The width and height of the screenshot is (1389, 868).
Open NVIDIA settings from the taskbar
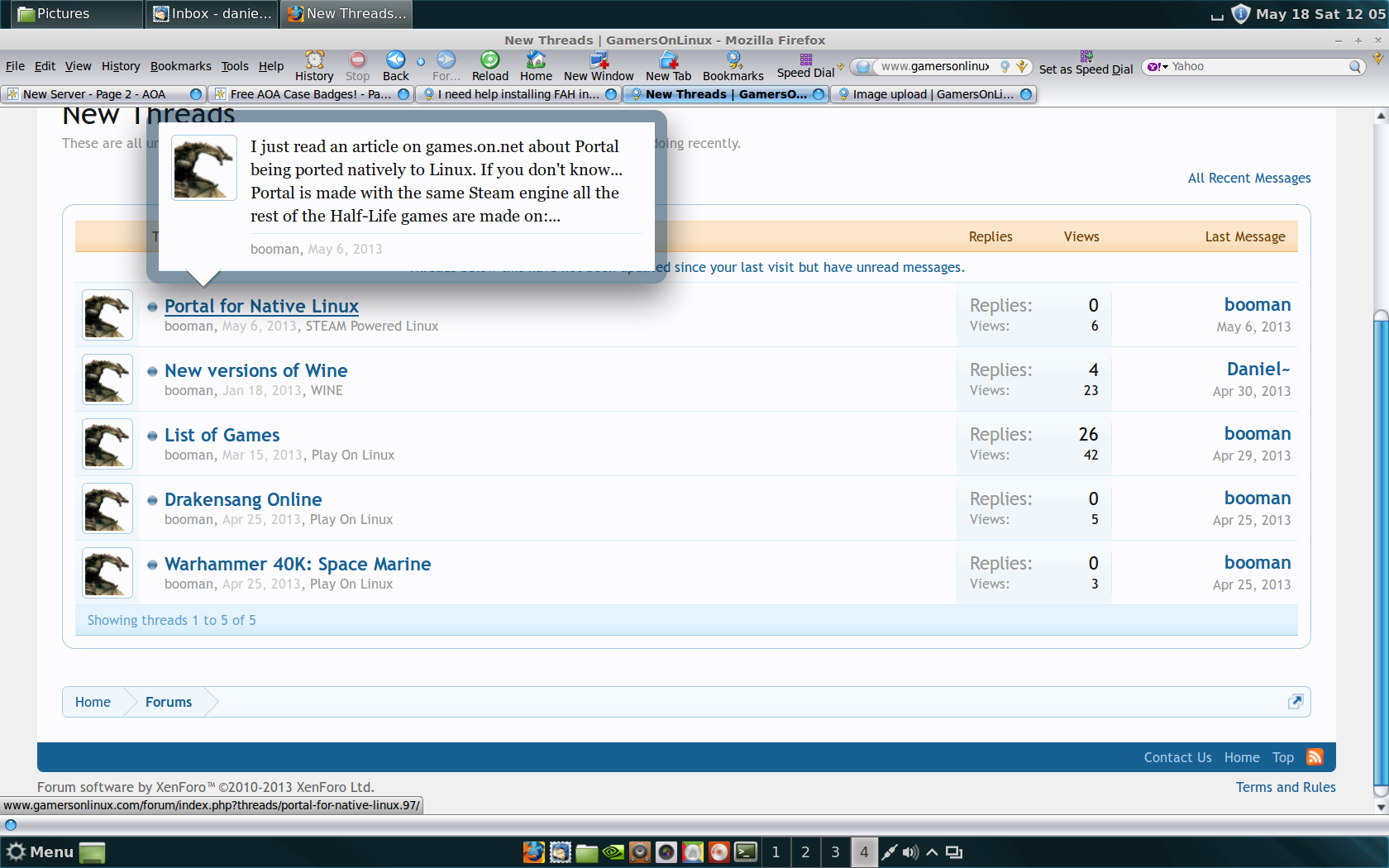[613, 851]
